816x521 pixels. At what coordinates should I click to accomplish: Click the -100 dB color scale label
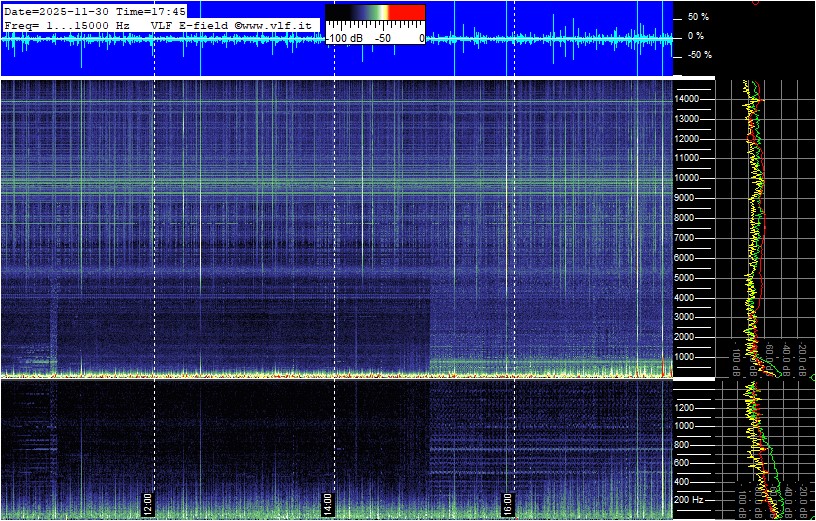click(x=345, y=38)
